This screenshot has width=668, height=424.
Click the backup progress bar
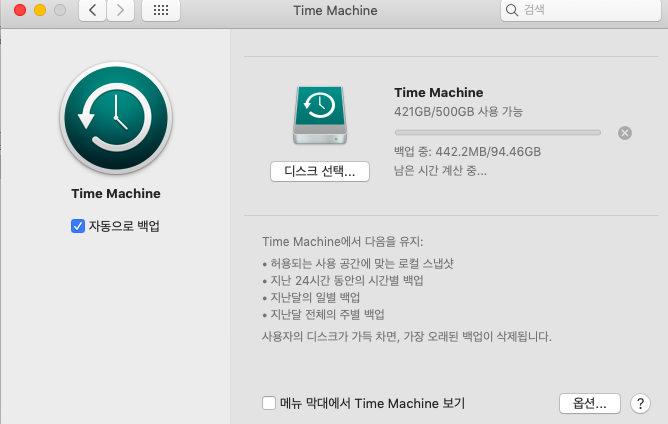(498, 133)
